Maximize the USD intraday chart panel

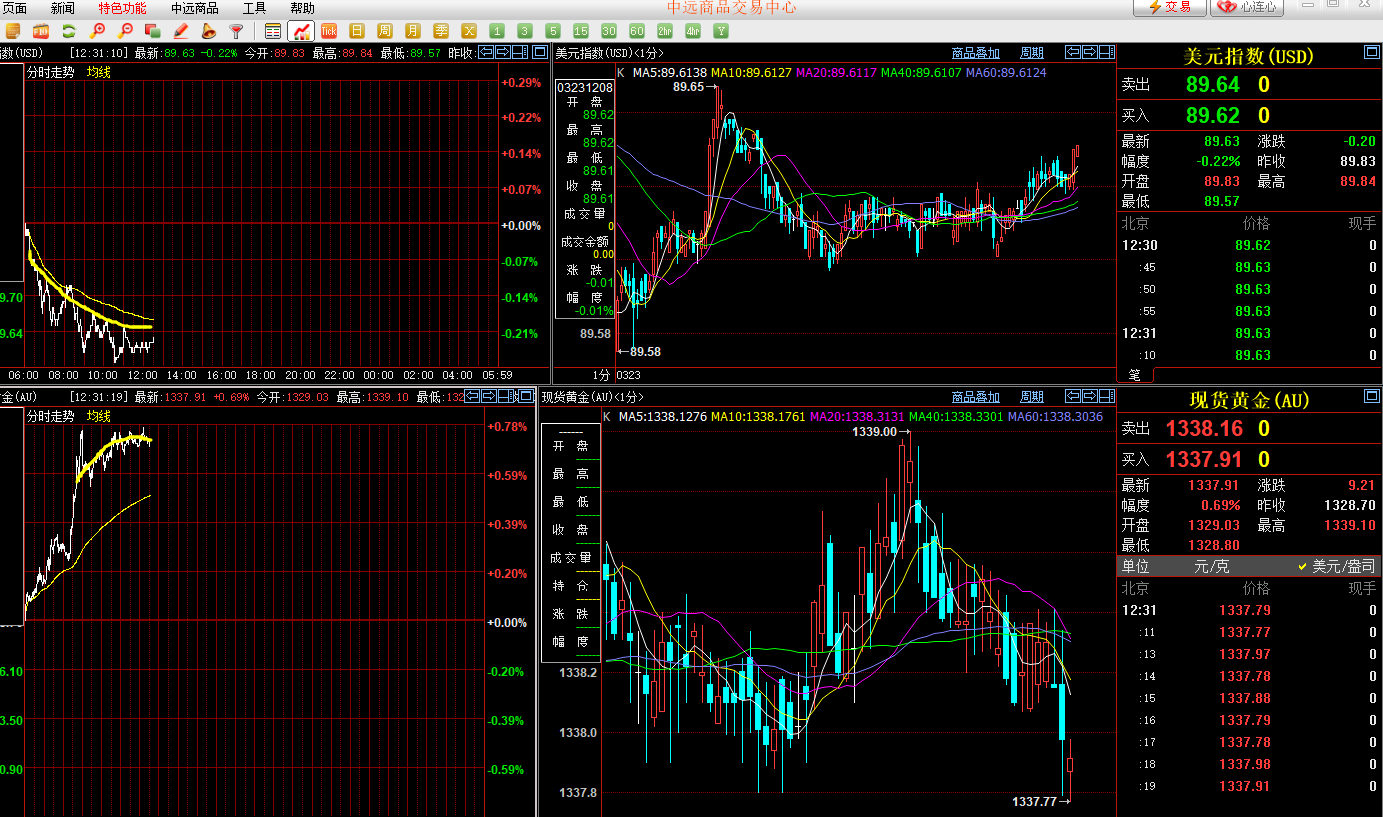click(540, 52)
